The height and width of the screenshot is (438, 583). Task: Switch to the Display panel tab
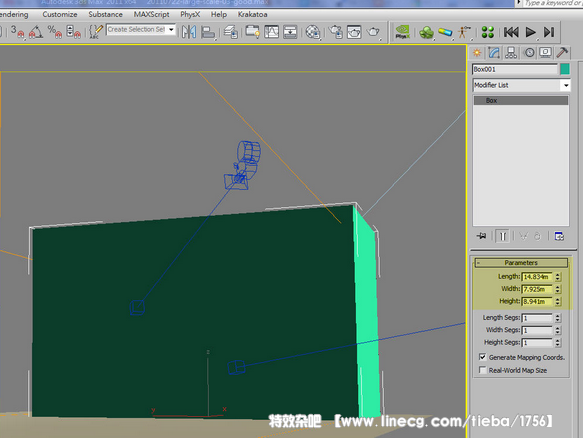(x=545, y=53)
